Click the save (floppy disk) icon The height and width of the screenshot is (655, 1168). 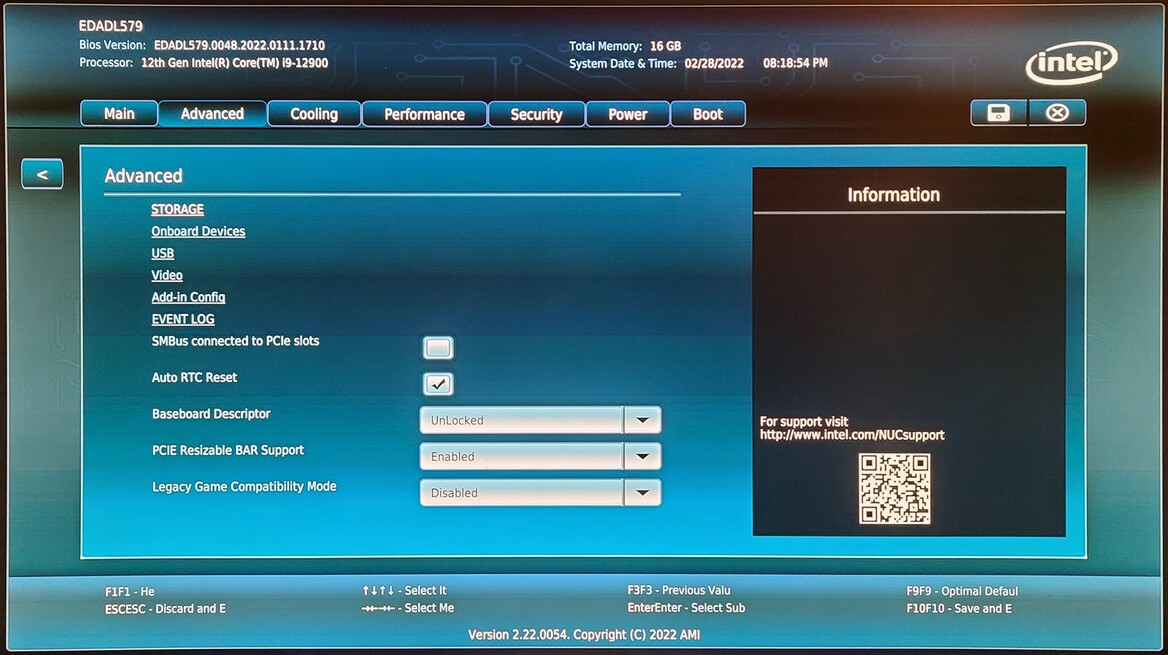[x=998, y=113]
